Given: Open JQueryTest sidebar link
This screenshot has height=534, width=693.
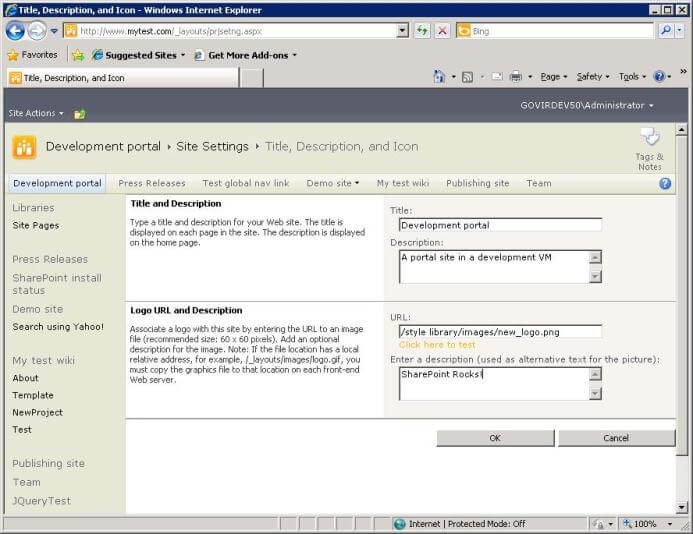Looking at the screenshot, I should click(41, 501).
